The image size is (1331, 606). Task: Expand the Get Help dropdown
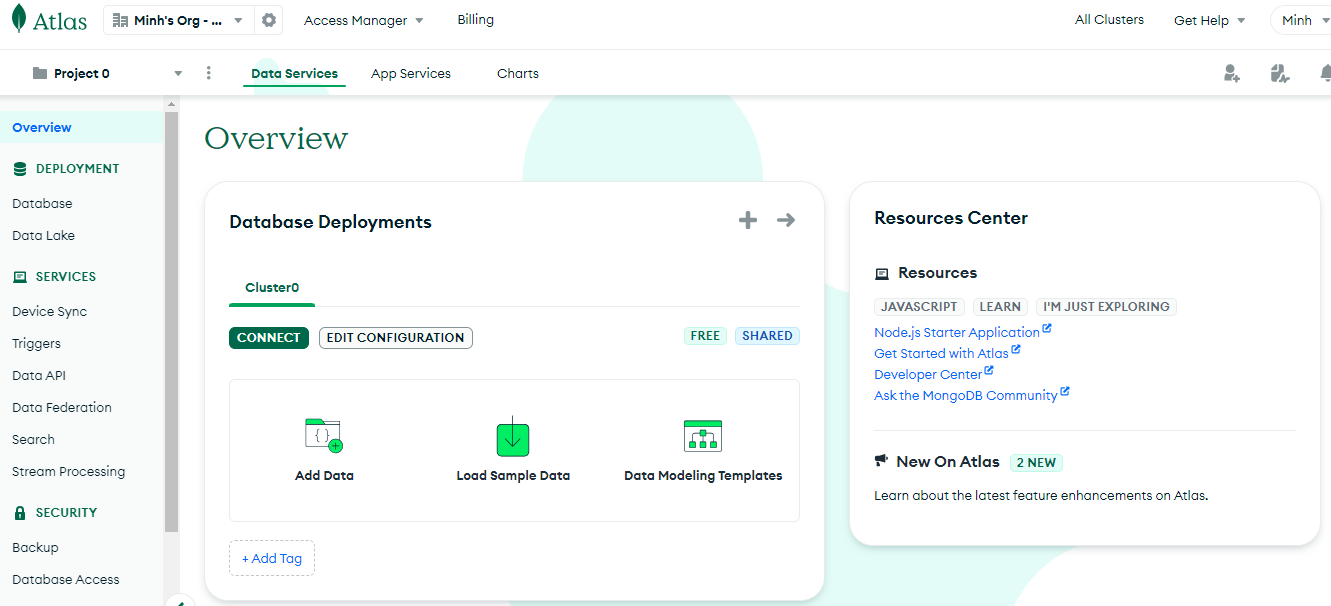tap(1210, 20)
